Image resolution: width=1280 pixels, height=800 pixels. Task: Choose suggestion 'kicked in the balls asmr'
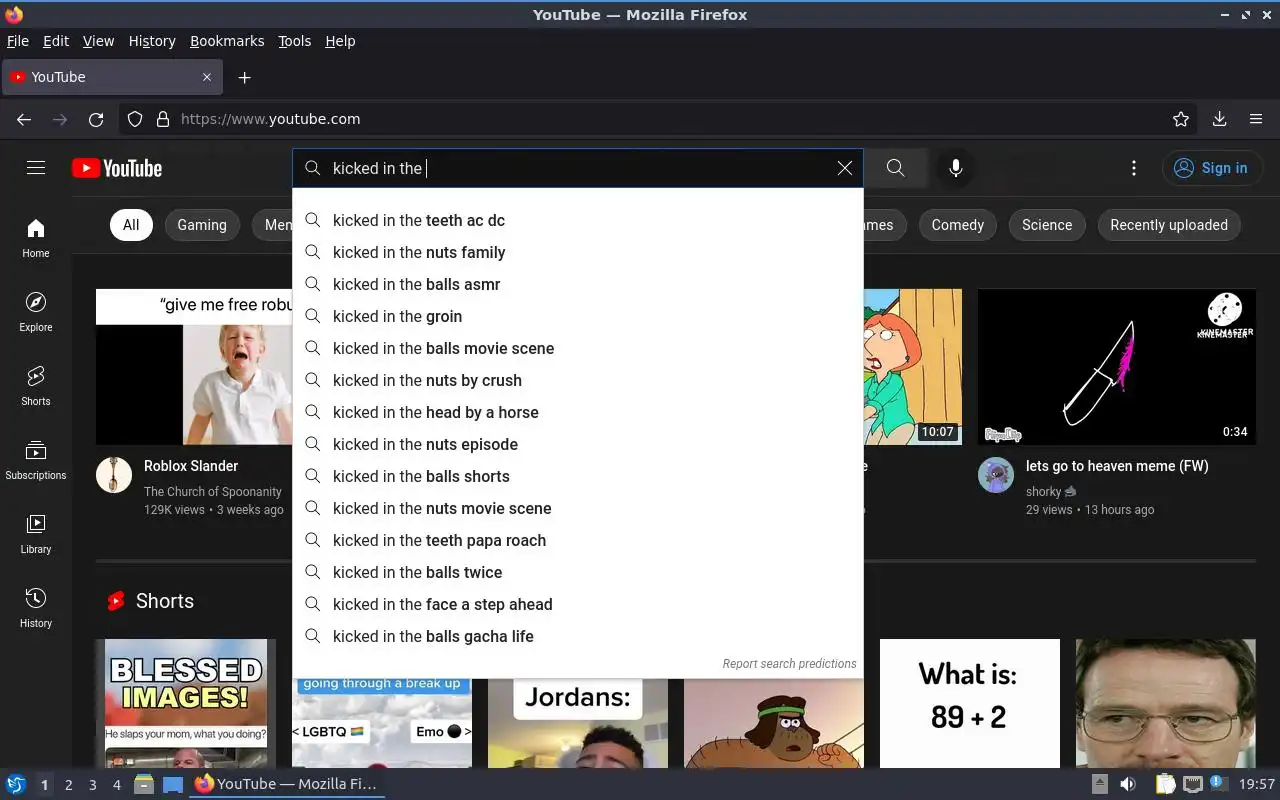pyautogui.click(x=578, y=284)
